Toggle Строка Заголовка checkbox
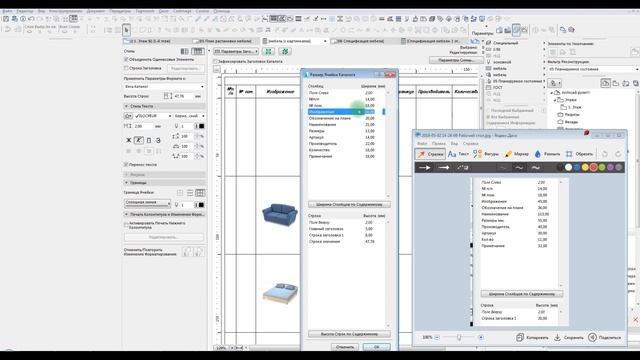The height and width of the screenshot is (360, 640). pyautogui.click(x=126, y=68)
